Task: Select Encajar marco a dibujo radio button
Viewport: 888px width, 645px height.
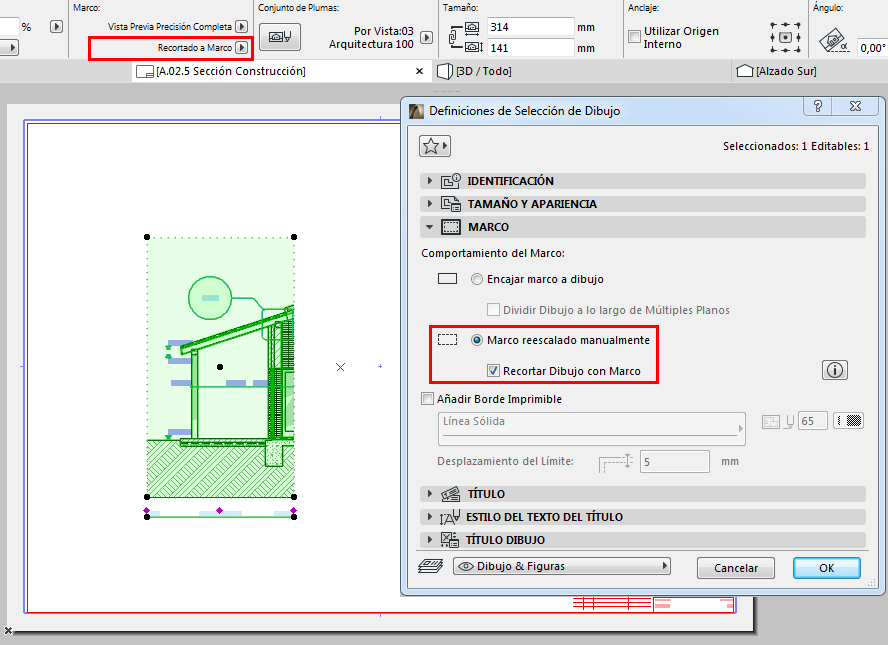Action: [x=477, y=279]
